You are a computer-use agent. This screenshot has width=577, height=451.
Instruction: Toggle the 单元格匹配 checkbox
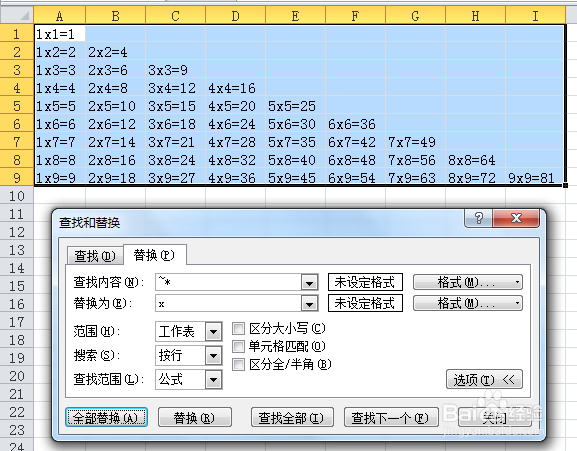(238, 346)
